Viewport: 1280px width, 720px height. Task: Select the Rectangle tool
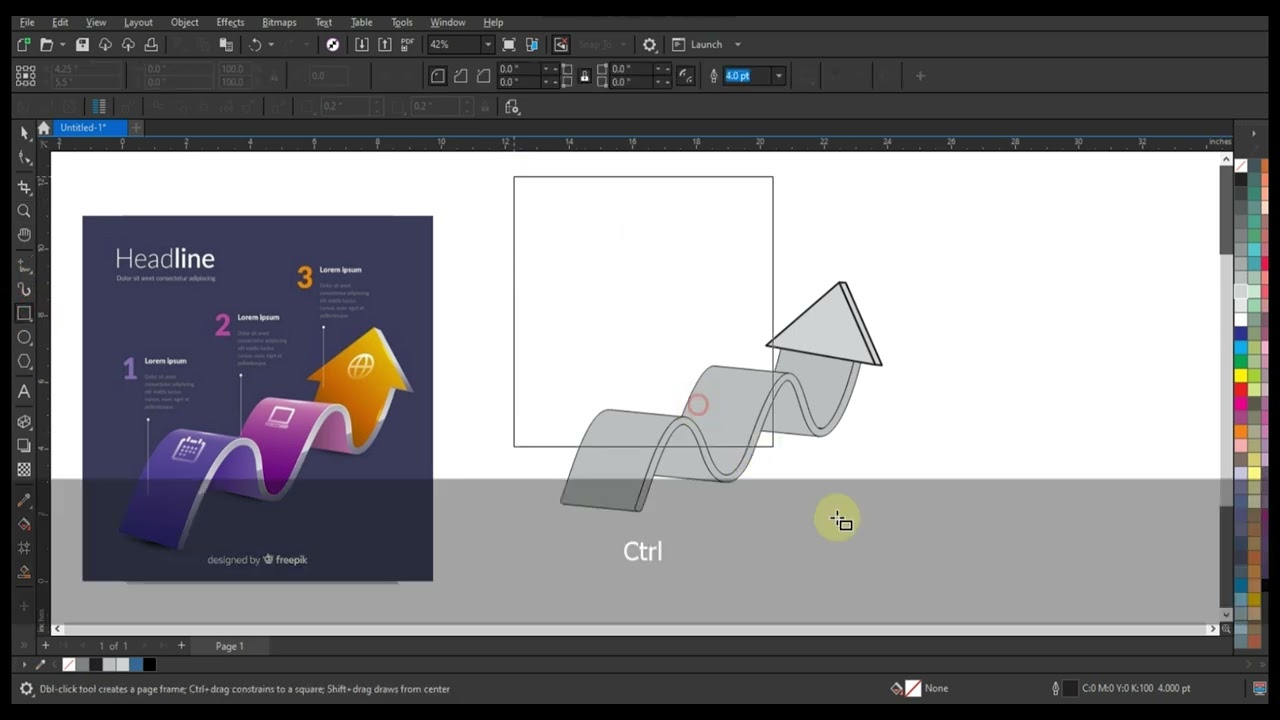click(x=24, y=313)
